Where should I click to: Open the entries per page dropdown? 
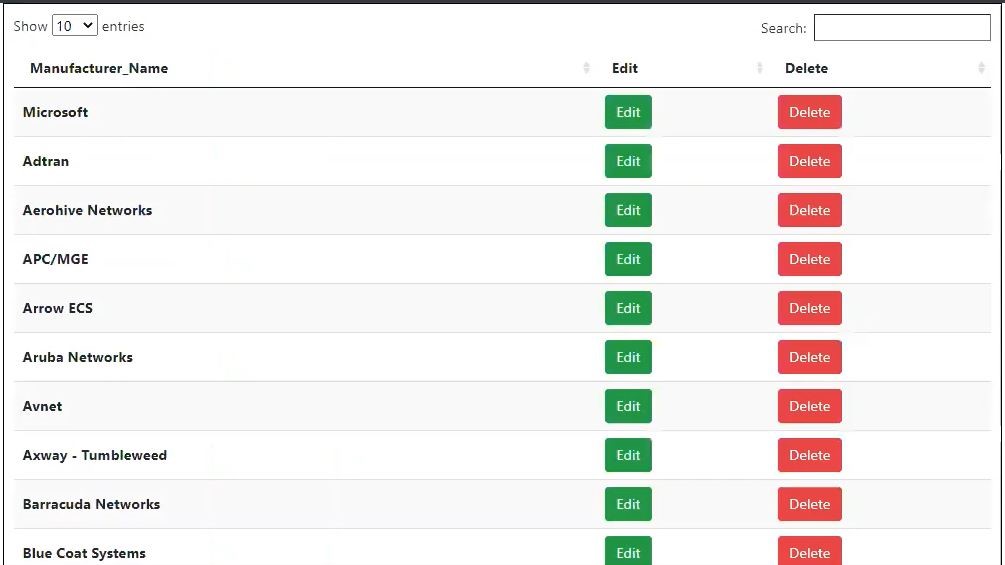click(75, 26)
